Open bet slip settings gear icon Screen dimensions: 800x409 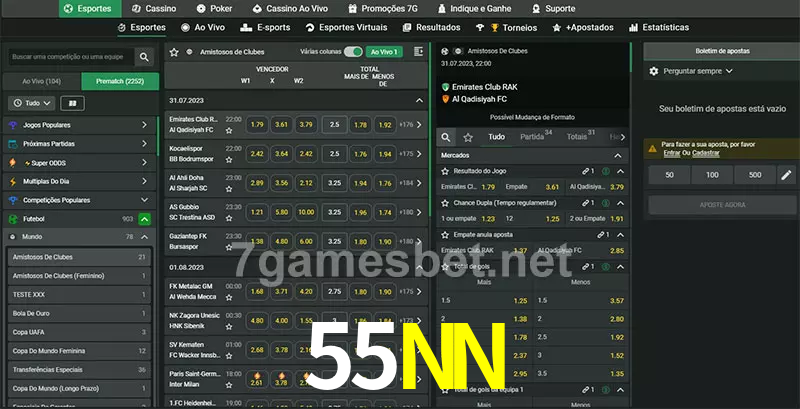point(654,71)
